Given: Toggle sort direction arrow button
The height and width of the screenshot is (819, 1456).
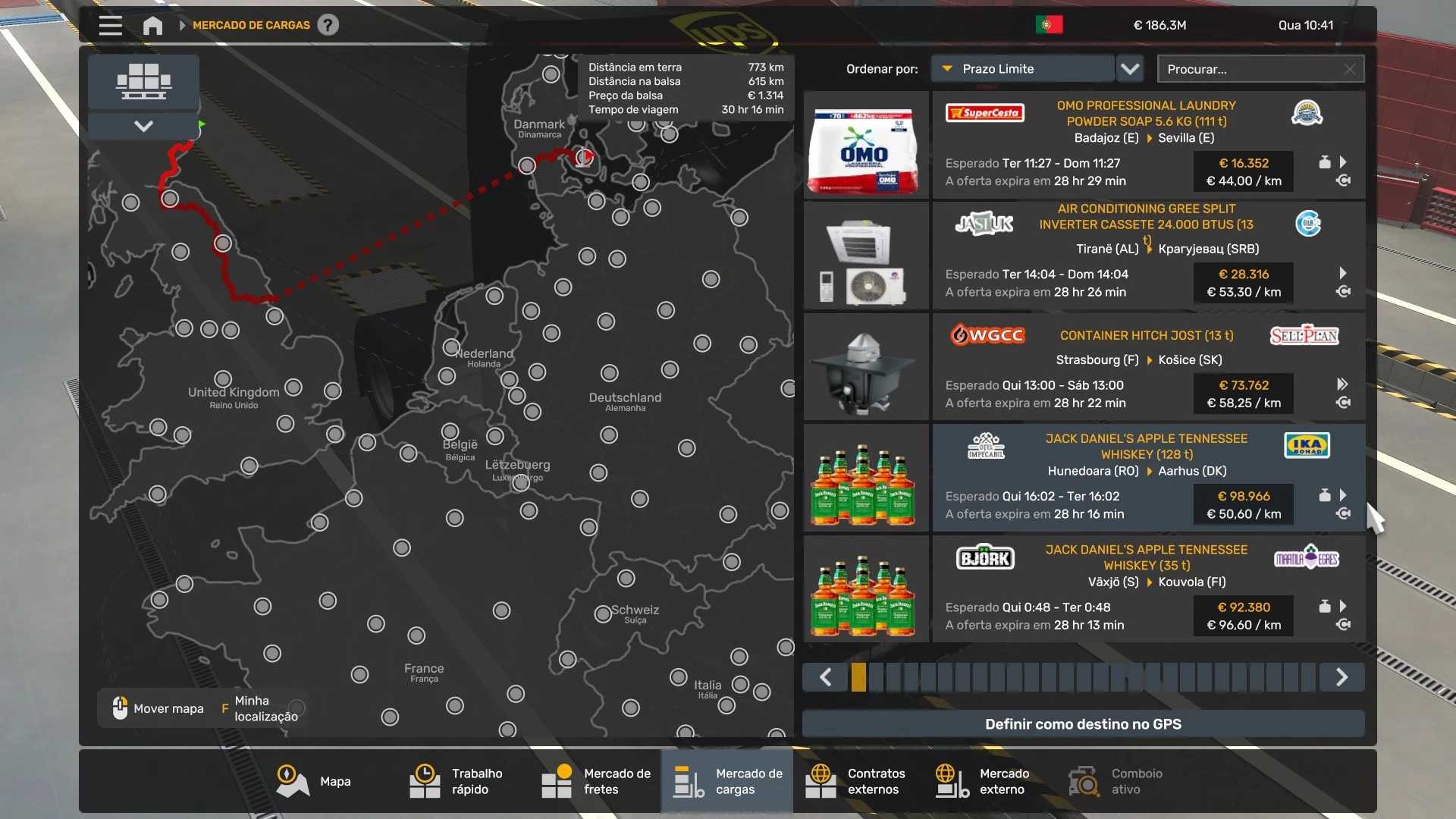Looking at the screenshot, I should pyautogui.click(x=1130, y=69).
